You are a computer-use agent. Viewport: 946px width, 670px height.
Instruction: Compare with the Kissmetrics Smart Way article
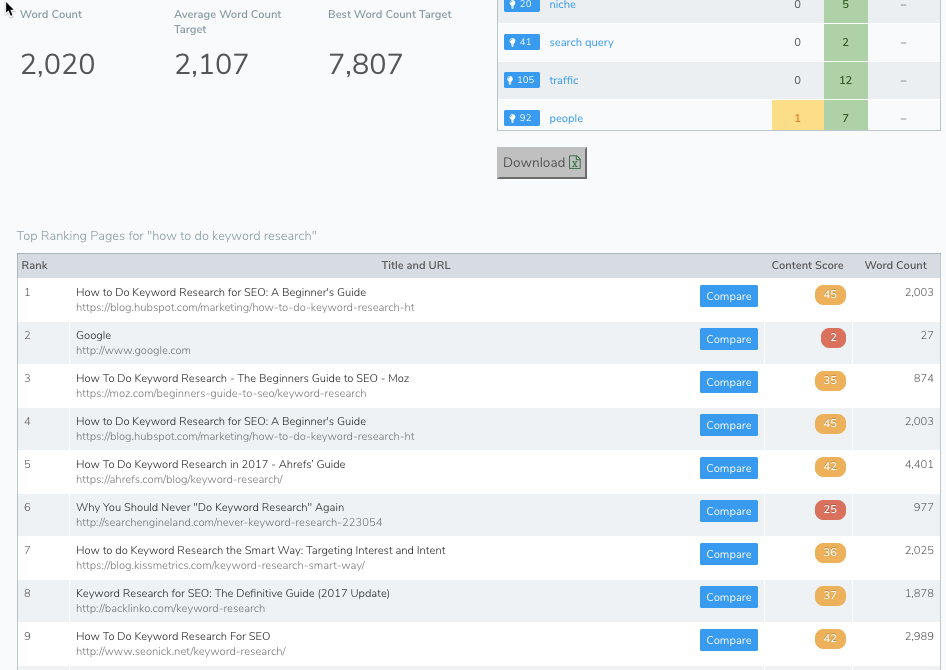(728, 554)
